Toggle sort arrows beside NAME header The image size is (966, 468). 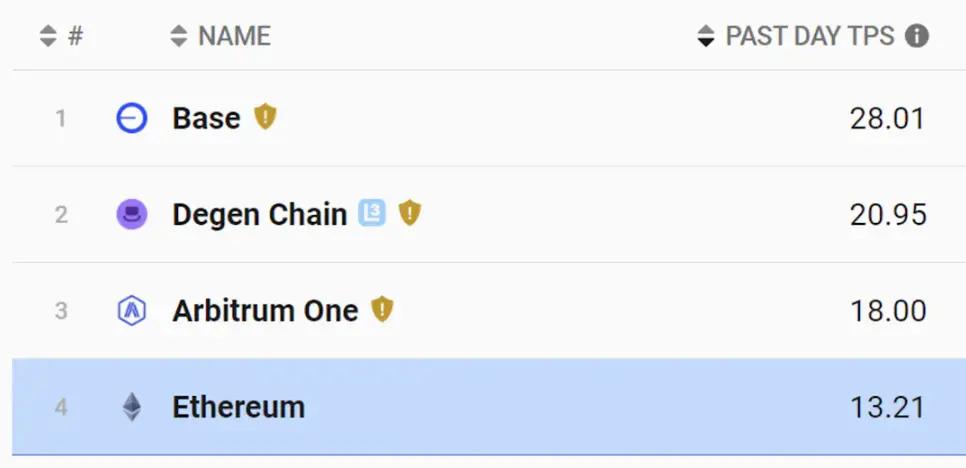click(178, 37)
